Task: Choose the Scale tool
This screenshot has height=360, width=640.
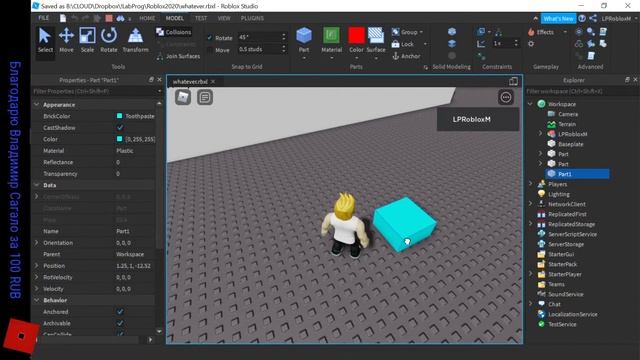Action: 87,40
